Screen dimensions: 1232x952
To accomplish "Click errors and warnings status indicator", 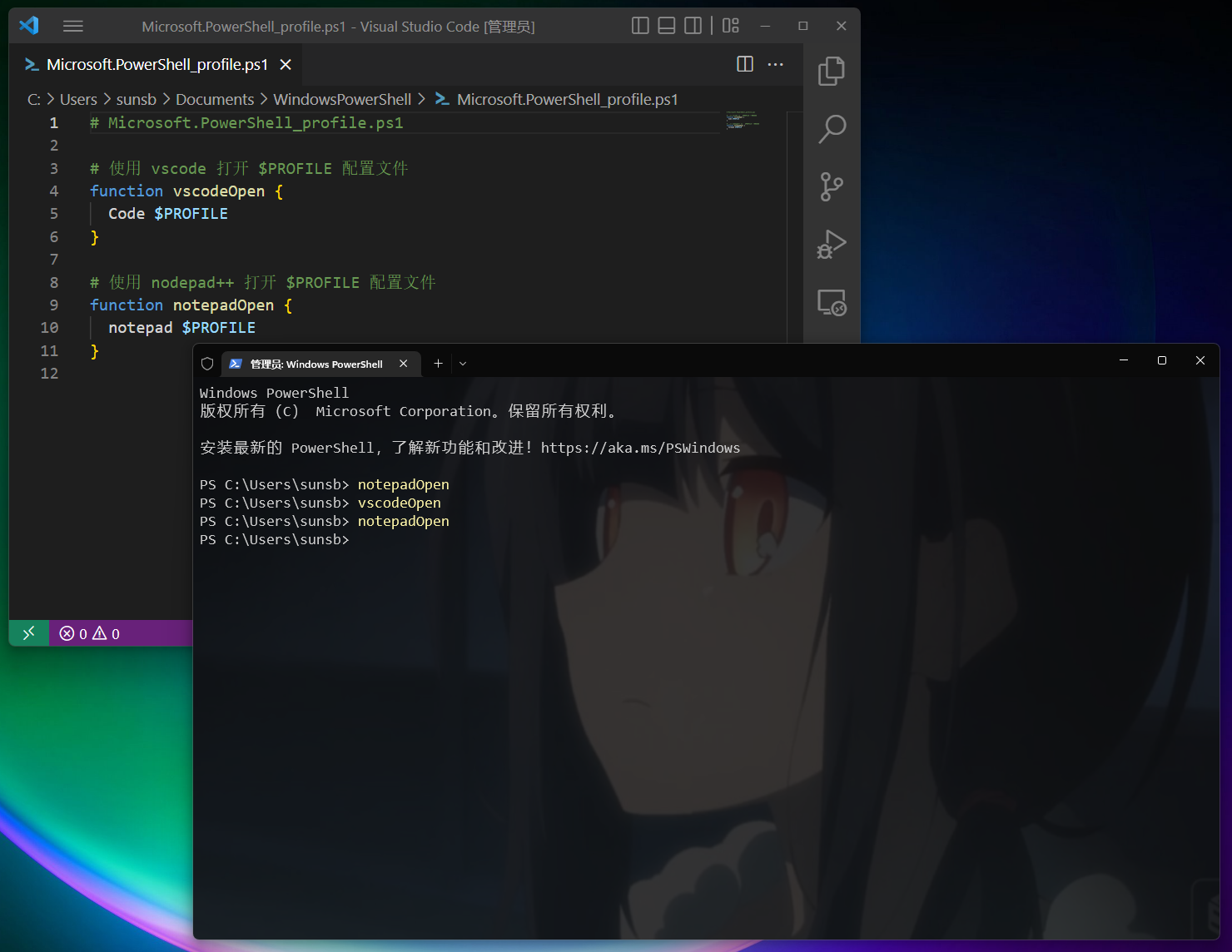I will pyautogui.click(x=90, y=633).
